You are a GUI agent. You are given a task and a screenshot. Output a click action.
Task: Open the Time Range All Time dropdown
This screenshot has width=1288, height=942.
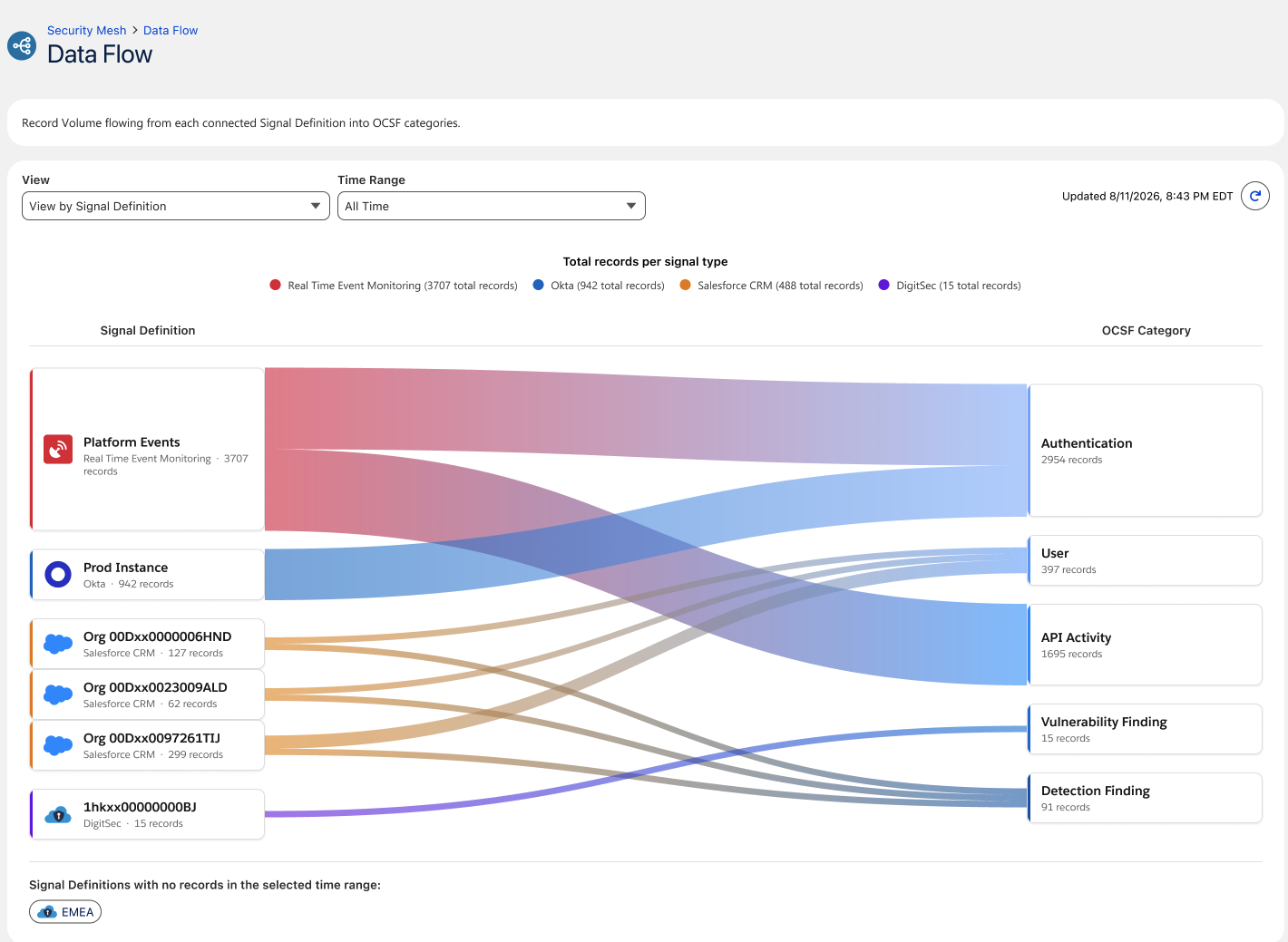[492, 206]
